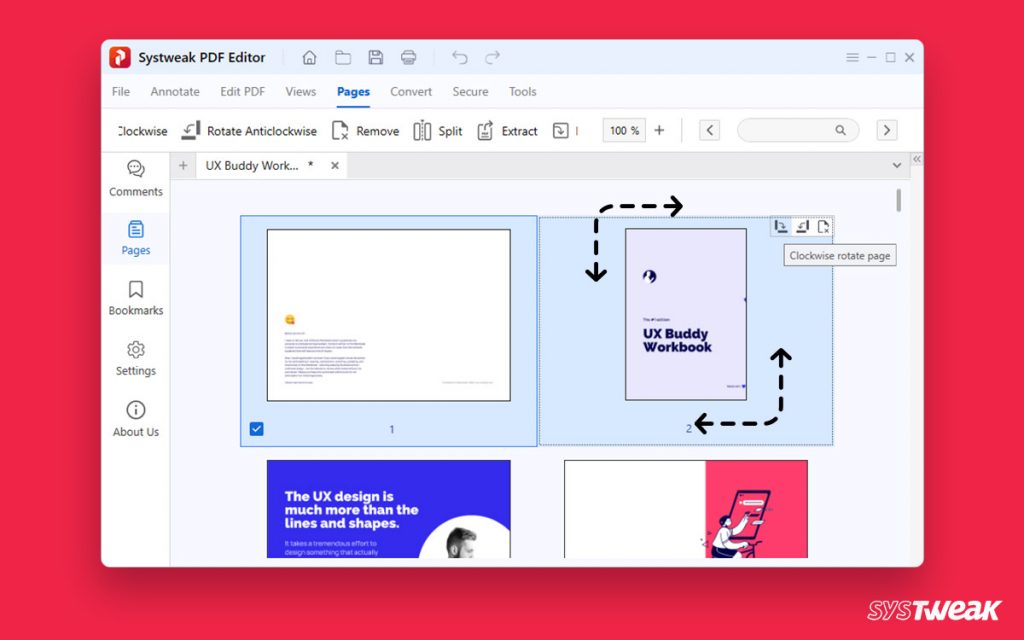This screenshot has height=640, width=1024.
Task: Collapse the right panel with the double chevron
Action: (917, 158)
